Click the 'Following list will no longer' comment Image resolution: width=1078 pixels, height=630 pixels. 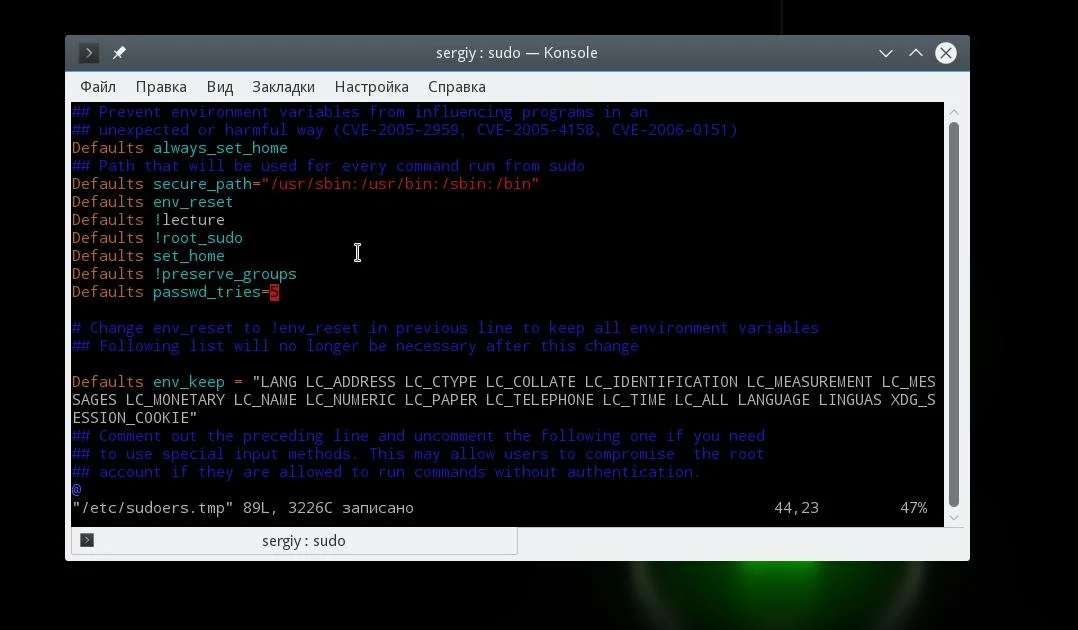coord(355,345)
